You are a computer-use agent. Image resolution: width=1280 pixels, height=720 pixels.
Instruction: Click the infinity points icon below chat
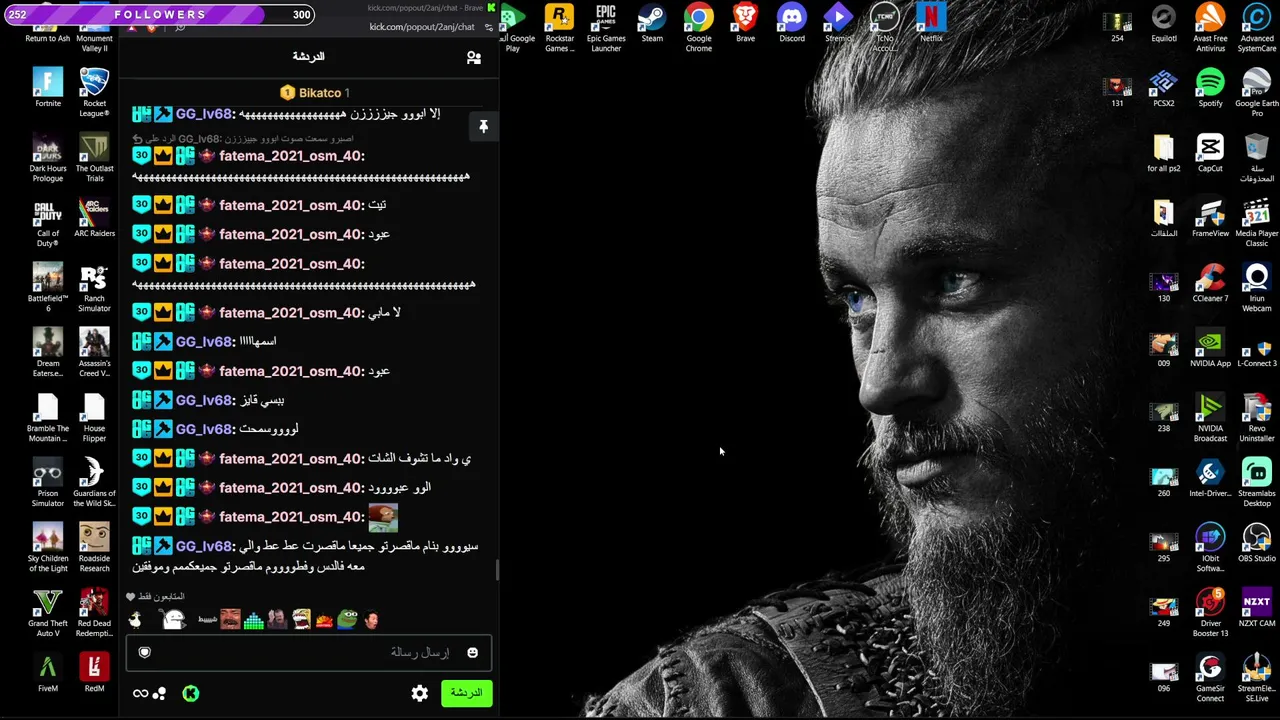coord(141,693)
